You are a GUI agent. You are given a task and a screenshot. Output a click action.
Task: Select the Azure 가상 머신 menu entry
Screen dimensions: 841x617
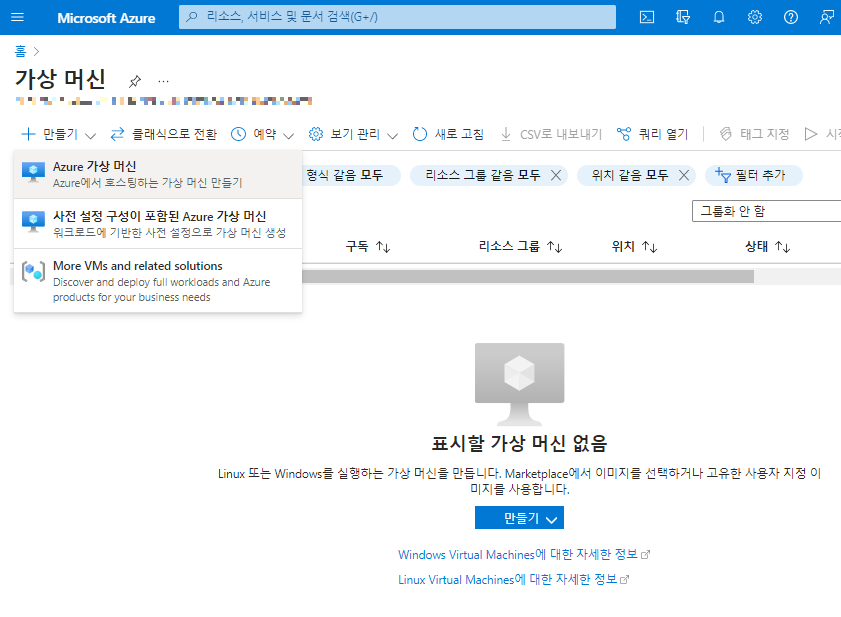point(158,174)
